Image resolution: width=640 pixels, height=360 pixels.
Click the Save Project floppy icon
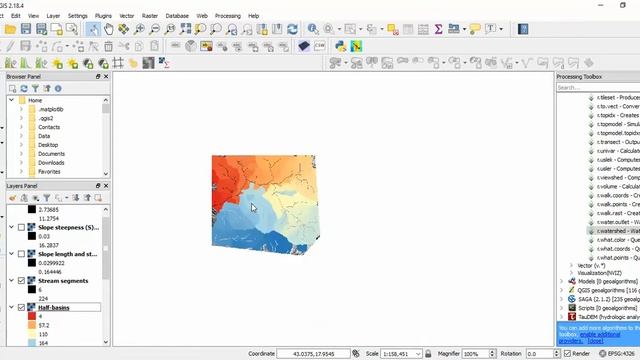[x=26, y=29]
